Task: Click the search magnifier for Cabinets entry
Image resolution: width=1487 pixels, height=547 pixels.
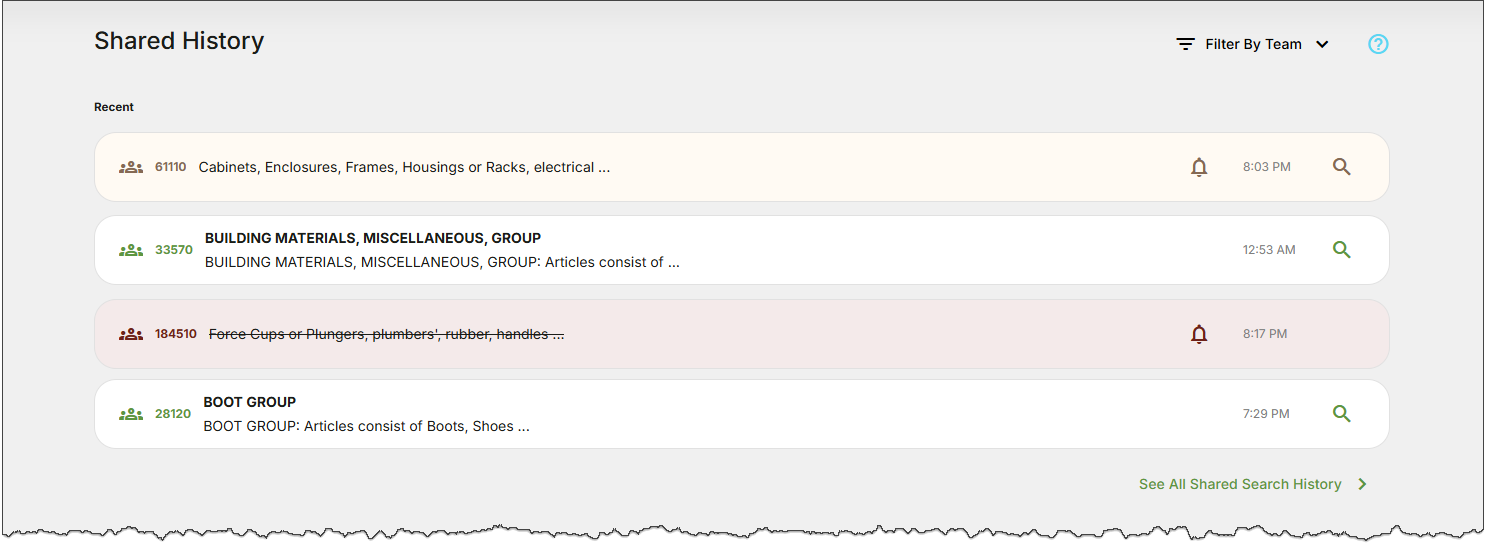Action: pos(1342,167)
